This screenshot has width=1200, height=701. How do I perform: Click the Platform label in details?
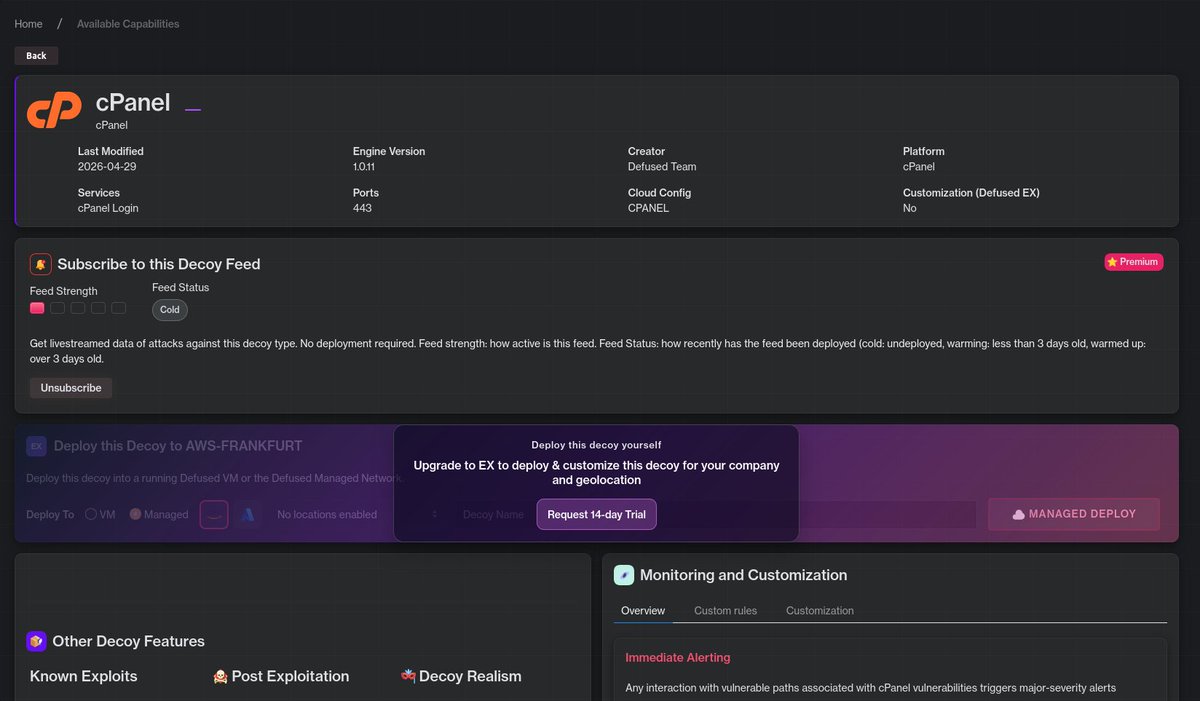point(924,151)
